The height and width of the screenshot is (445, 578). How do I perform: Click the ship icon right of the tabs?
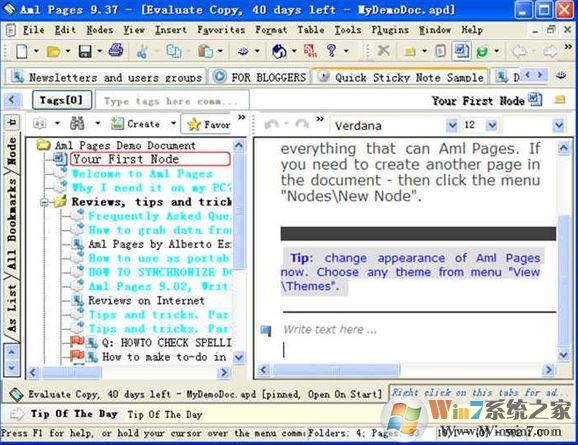click(x=561, y=76)
